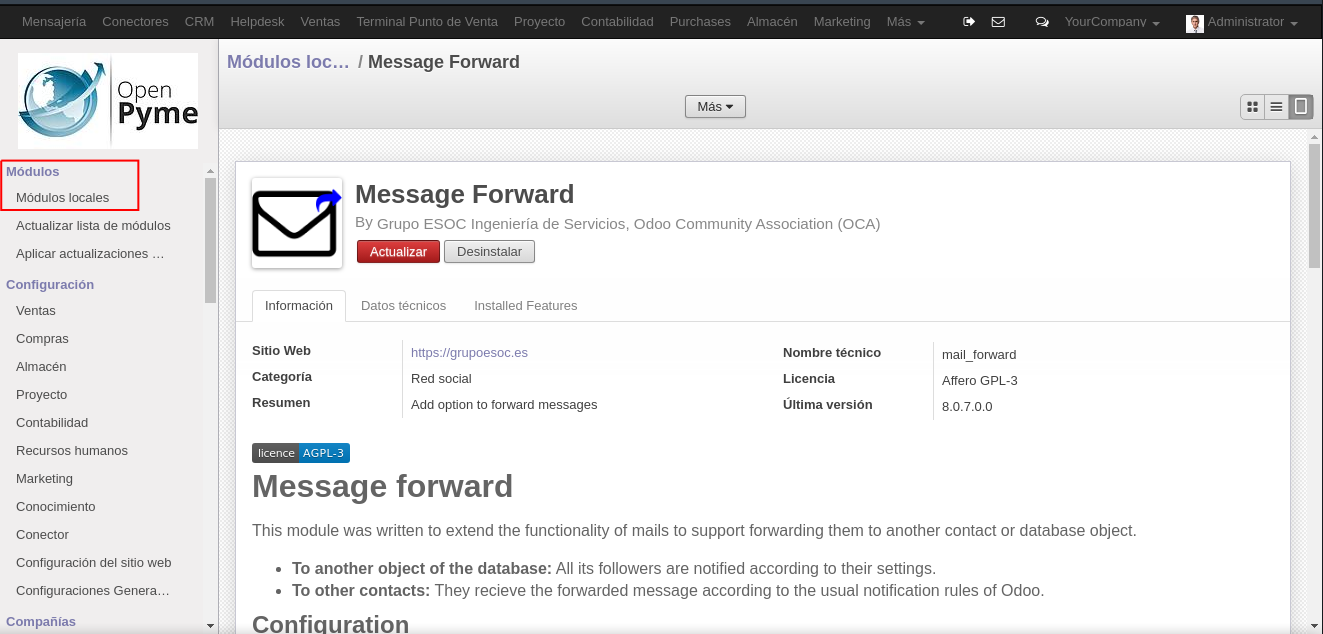1323x634 pixels.
Task: Open Almacén under Configuración sidebar
Action: [41, 367]
